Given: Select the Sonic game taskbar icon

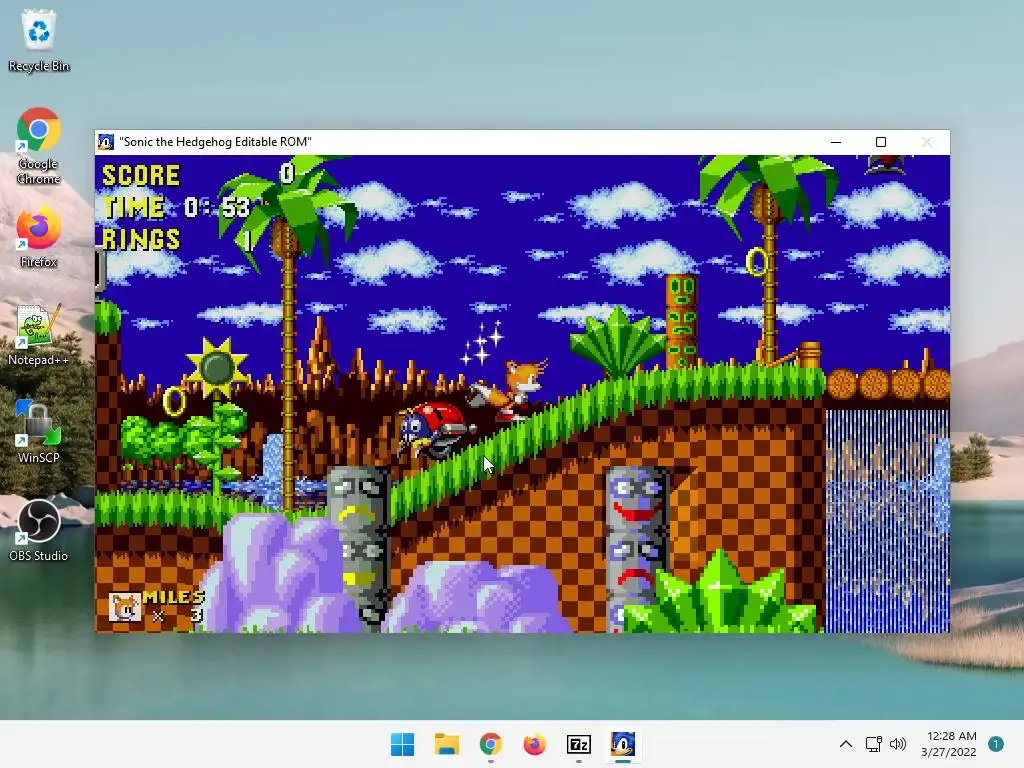Looking at the screenshot, I should tap(623, 744).
